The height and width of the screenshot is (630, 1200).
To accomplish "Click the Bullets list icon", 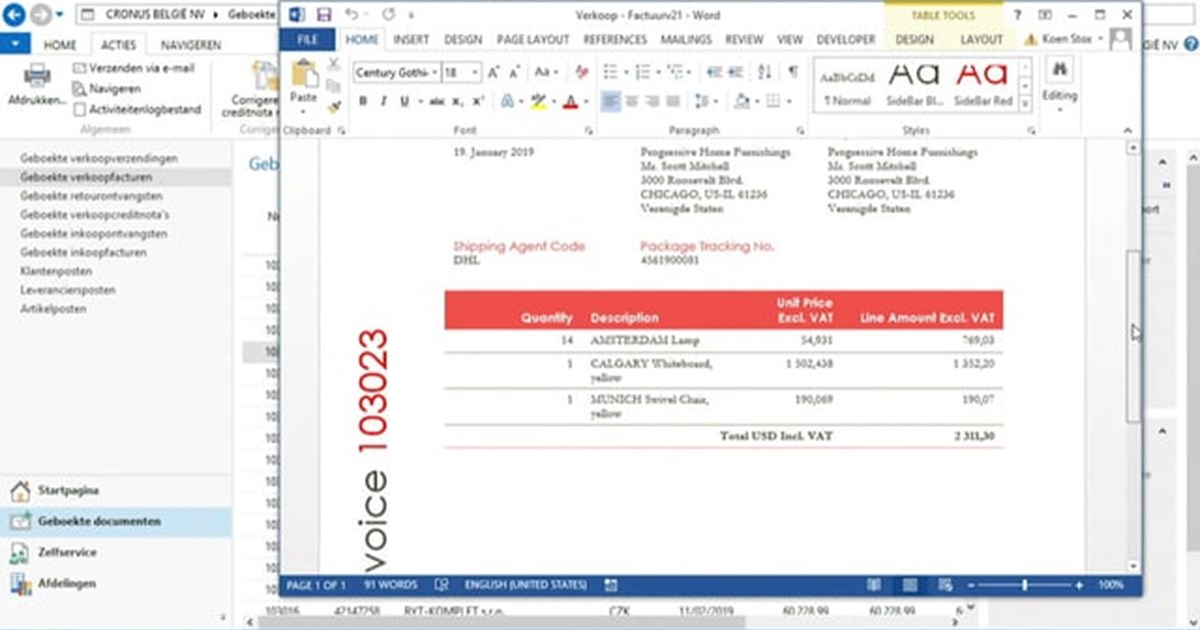I will click(x=611, y=72).
